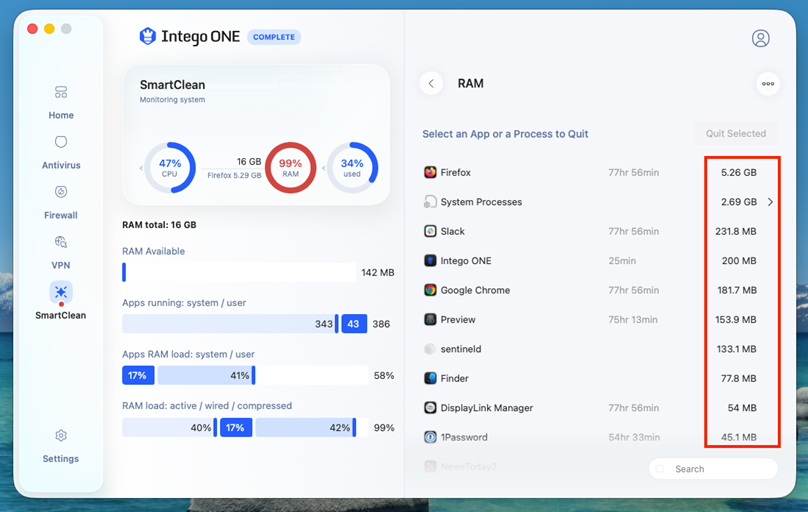
Task: Open the Firewall section
Action: pyautogui.click(x=61, y=202)
